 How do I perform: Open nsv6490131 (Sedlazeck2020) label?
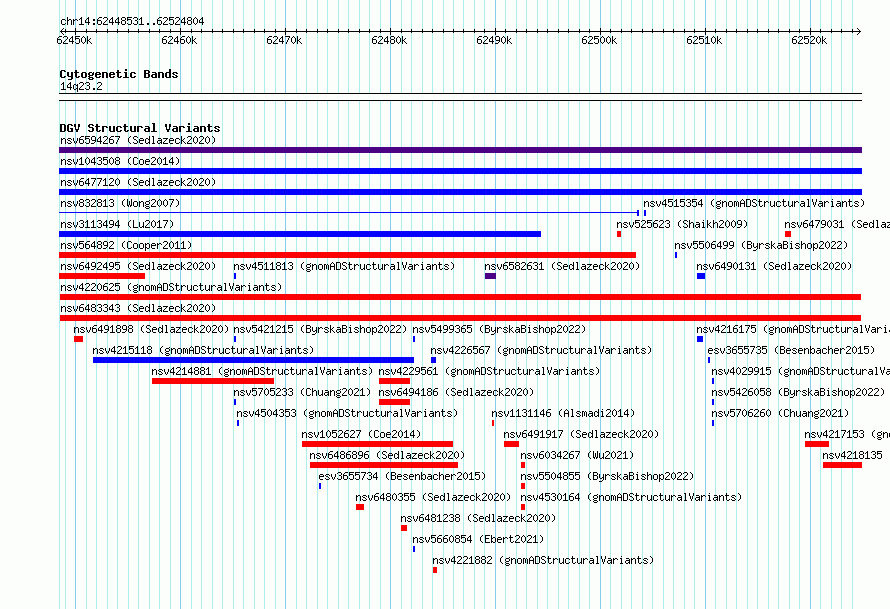point(774,266)
